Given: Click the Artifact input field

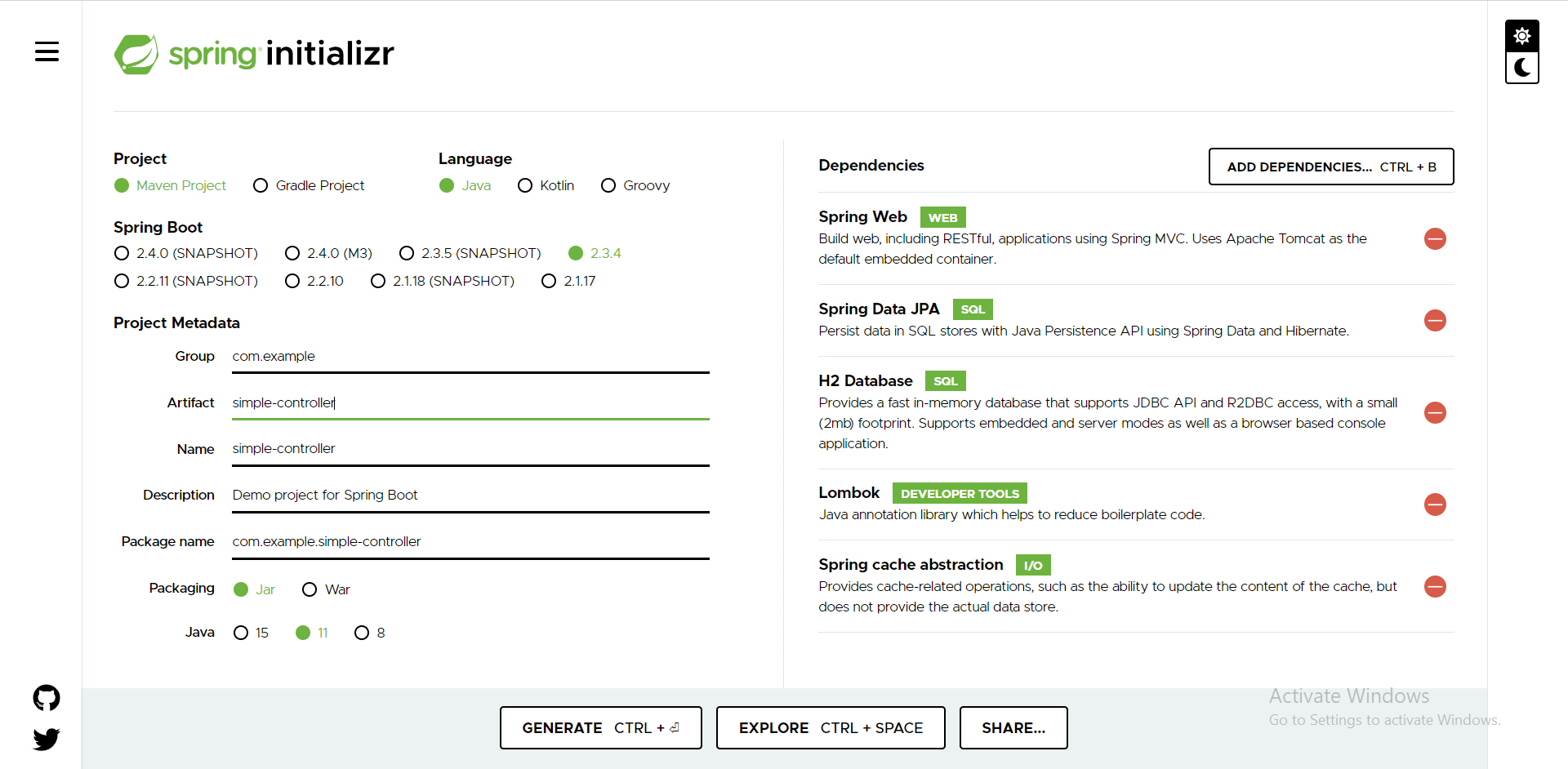Looking at the screenshot, I should (x=470, y=403).
